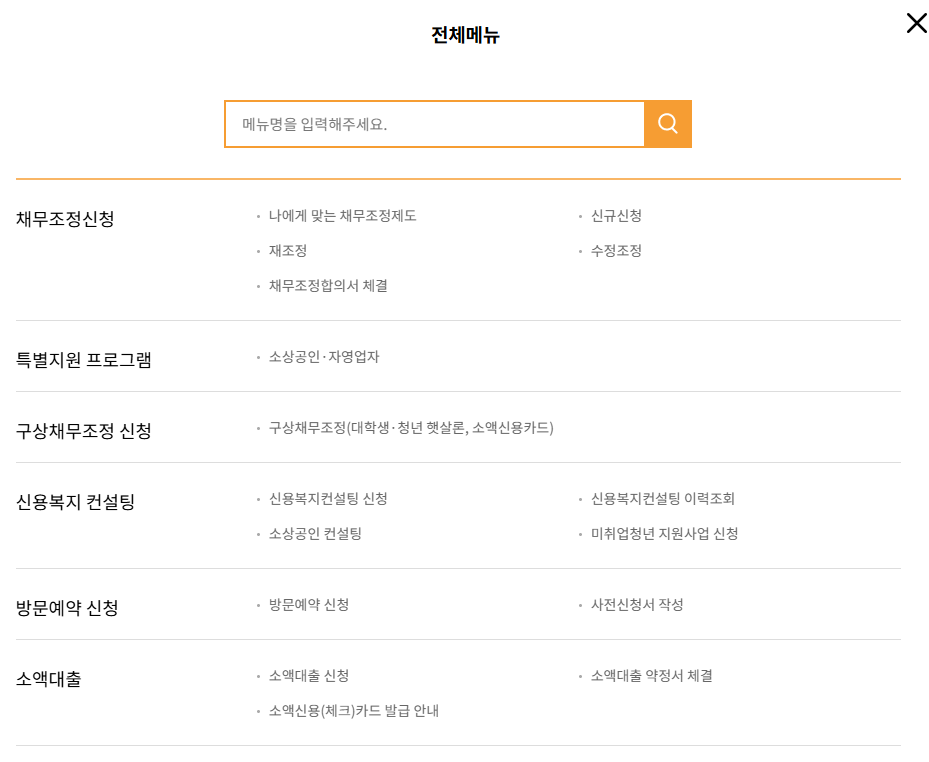Open the 신규신청 link

616,216
